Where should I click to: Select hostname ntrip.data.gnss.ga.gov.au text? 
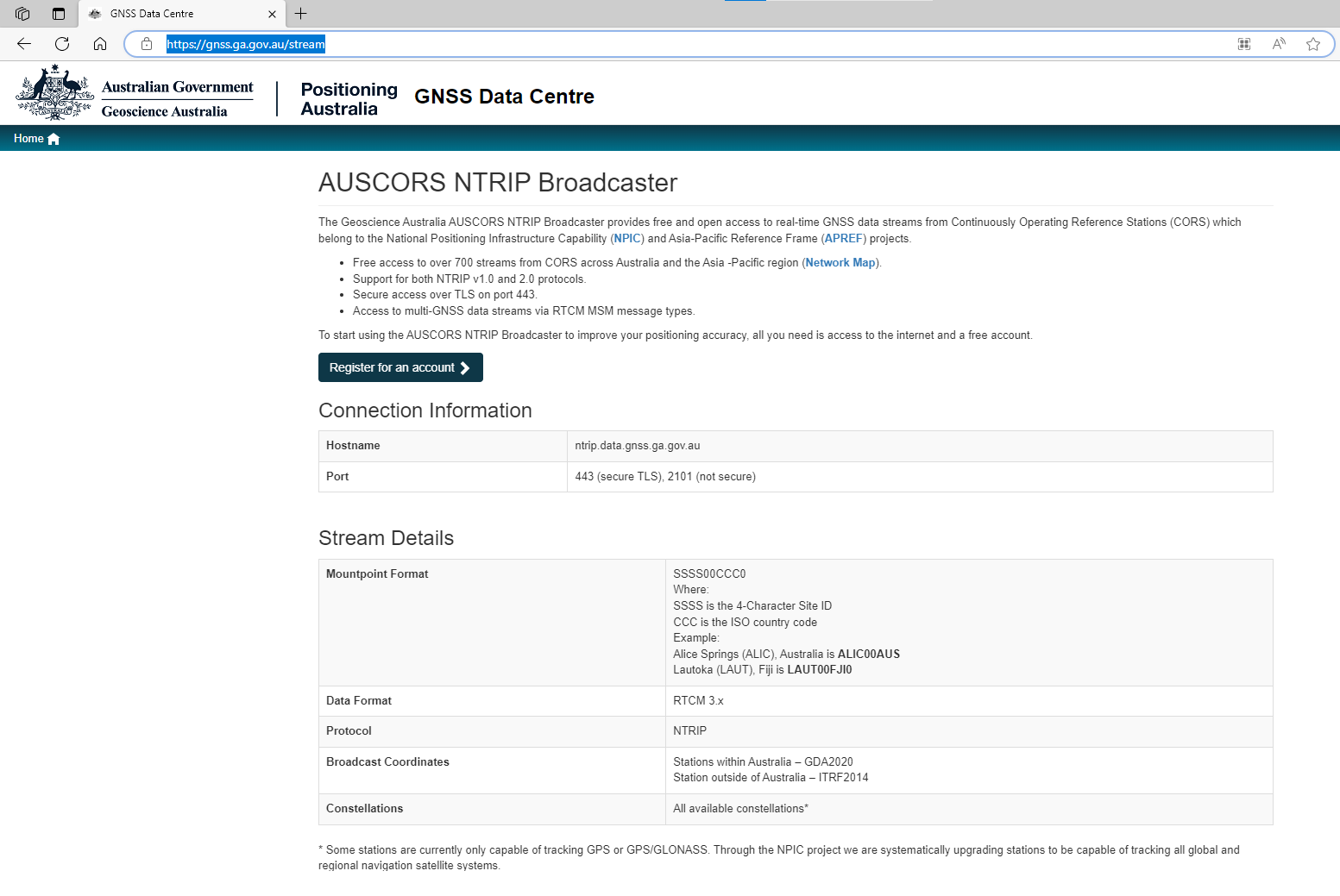pyautogui.click(x=638, y=446)
